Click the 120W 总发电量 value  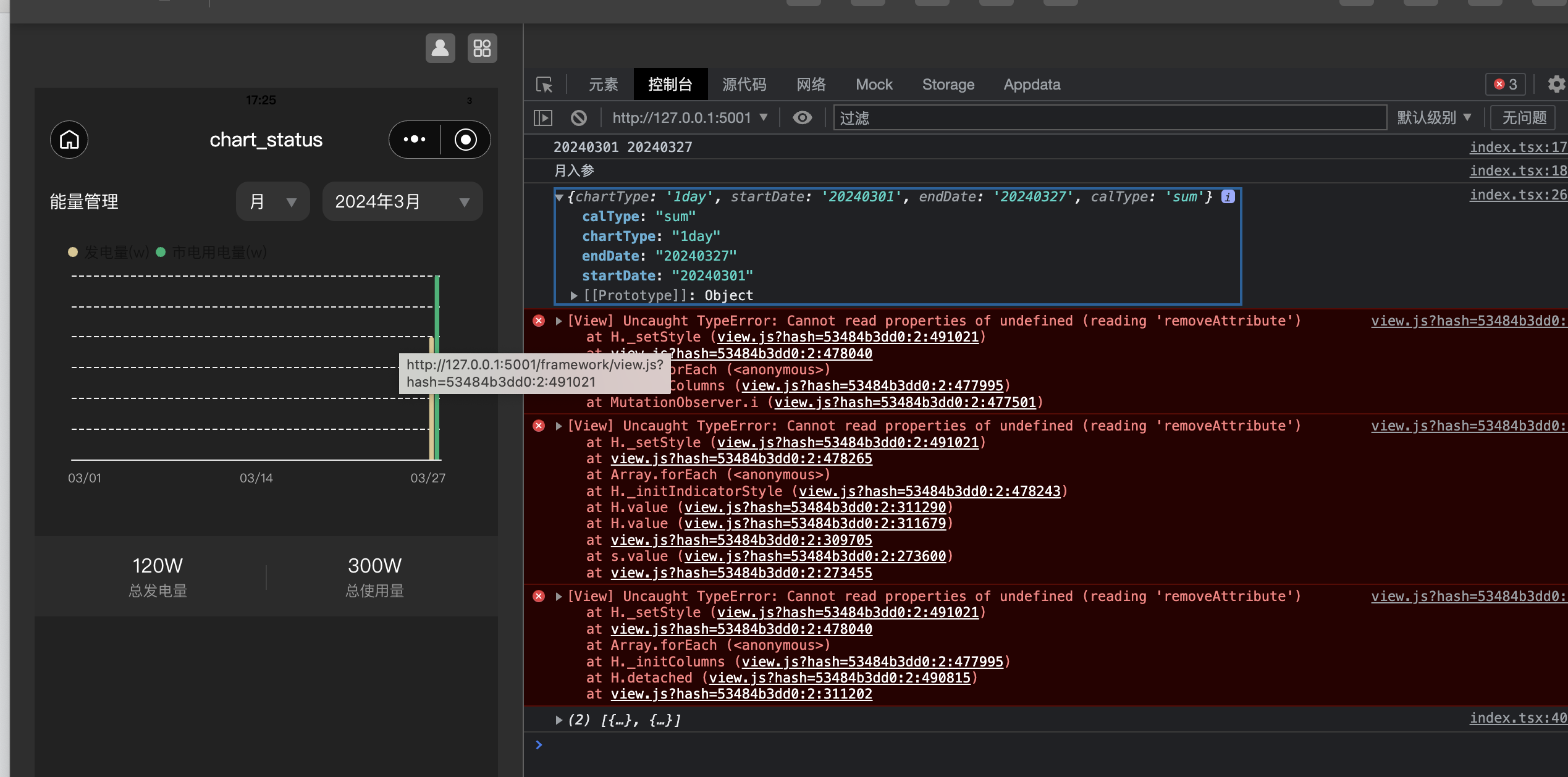pyautogui.click(x=158, y=566)
